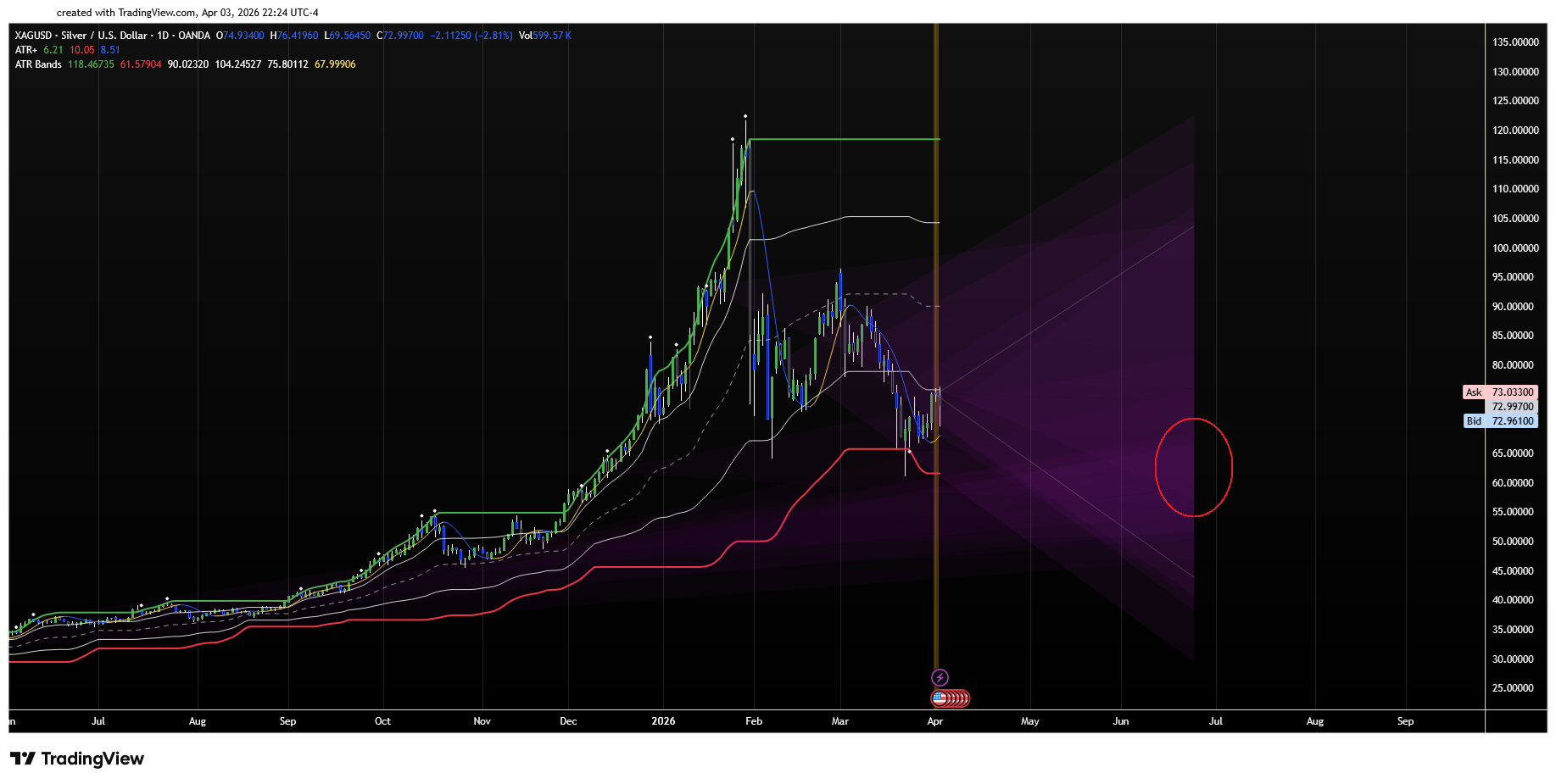Click the purple lightning event icon

[x=940, y=677]
